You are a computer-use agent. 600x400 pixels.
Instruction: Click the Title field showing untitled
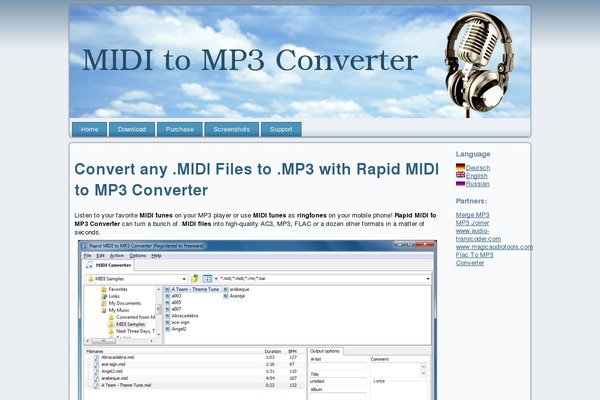(338, 381)
